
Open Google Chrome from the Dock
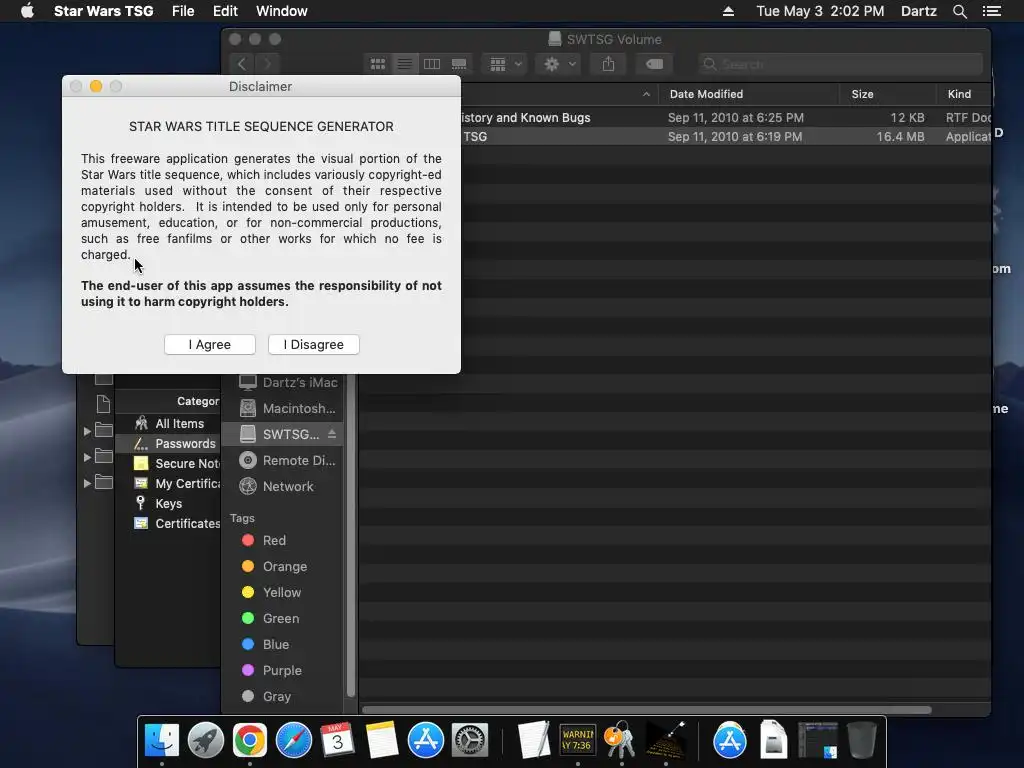pos(249,741)
